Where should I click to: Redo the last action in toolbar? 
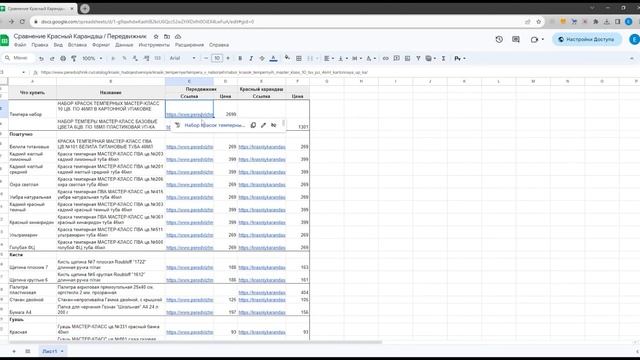coord(52,58)
